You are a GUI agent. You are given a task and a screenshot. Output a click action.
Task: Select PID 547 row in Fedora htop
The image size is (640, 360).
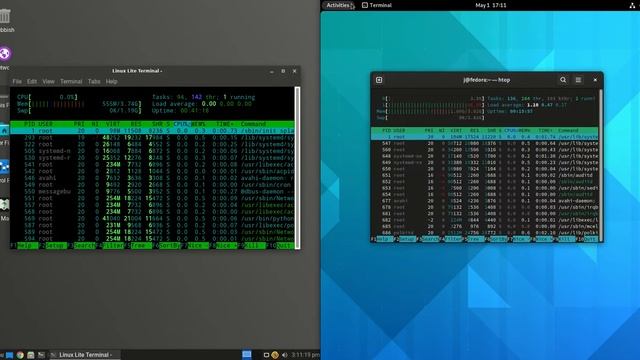click(x=485, y=143)
